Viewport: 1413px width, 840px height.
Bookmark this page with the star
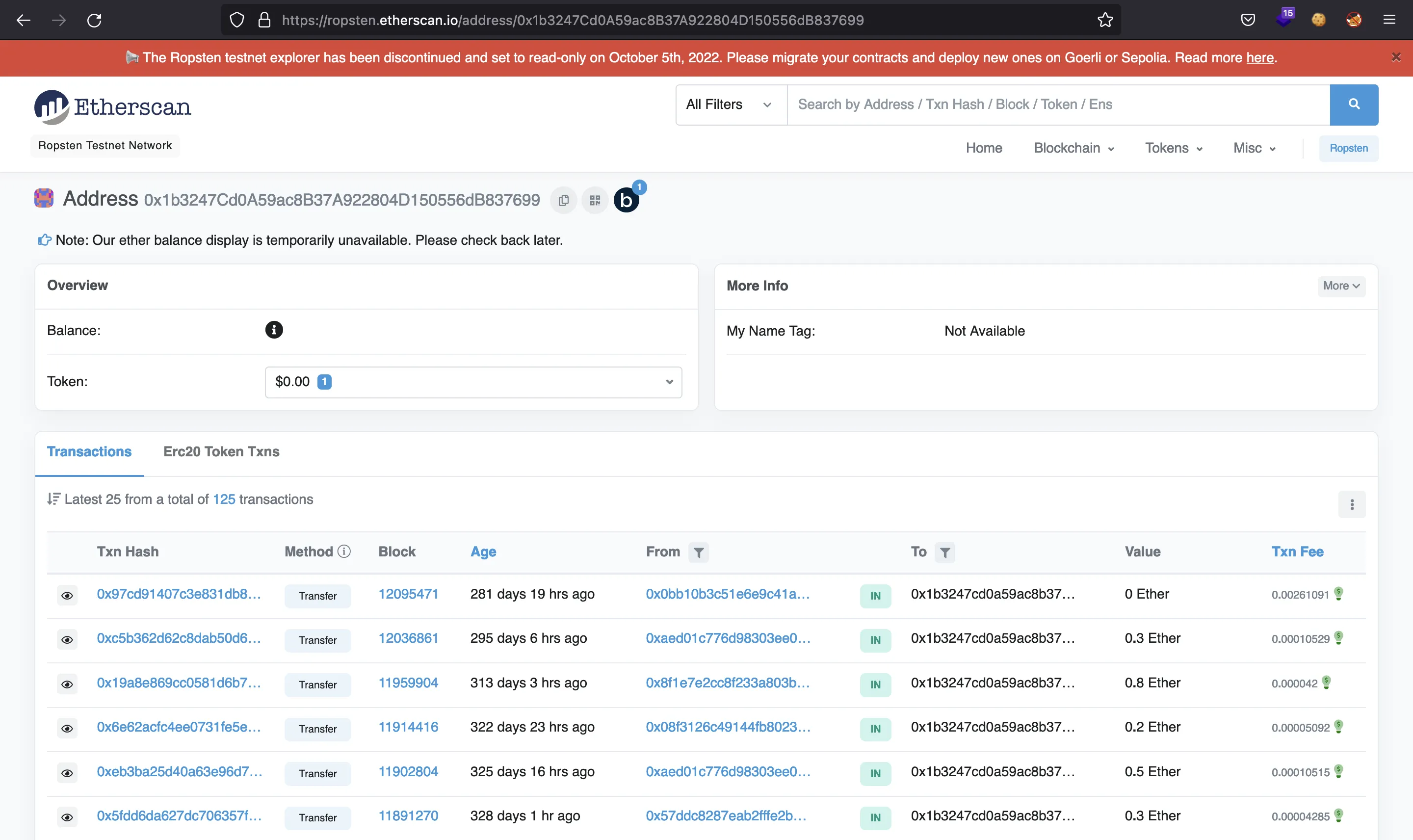click(1105, 21)
